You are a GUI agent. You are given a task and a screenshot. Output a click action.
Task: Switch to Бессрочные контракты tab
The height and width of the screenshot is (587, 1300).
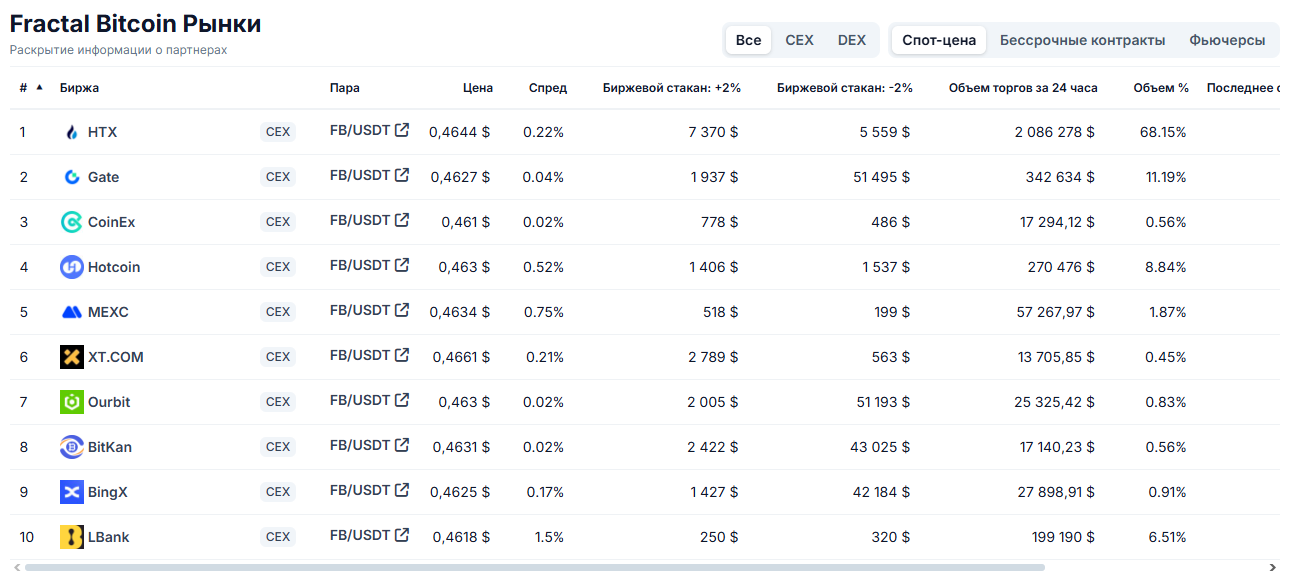(x=1082, y=40)
